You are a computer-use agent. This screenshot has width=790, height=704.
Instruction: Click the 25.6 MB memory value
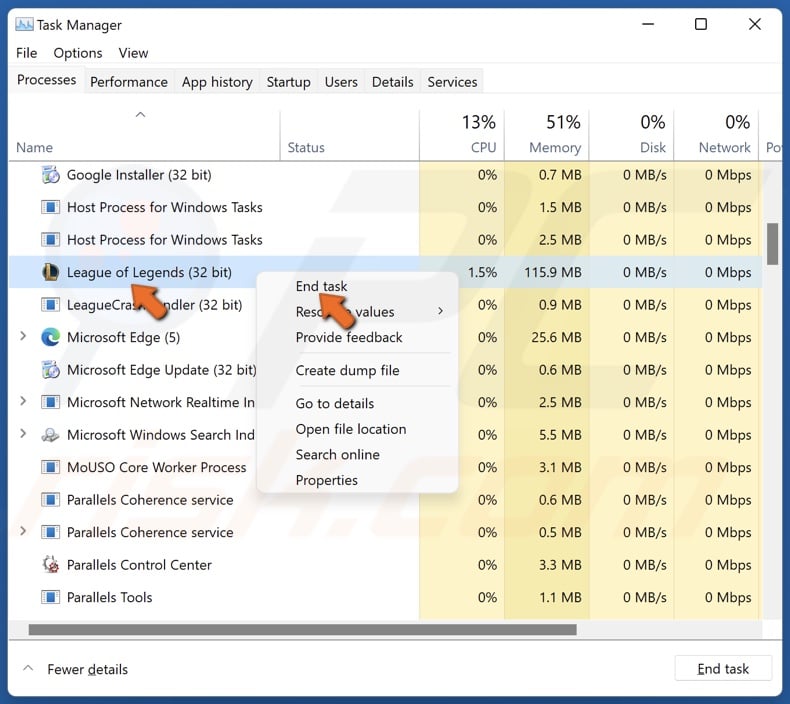click(556, 337)
